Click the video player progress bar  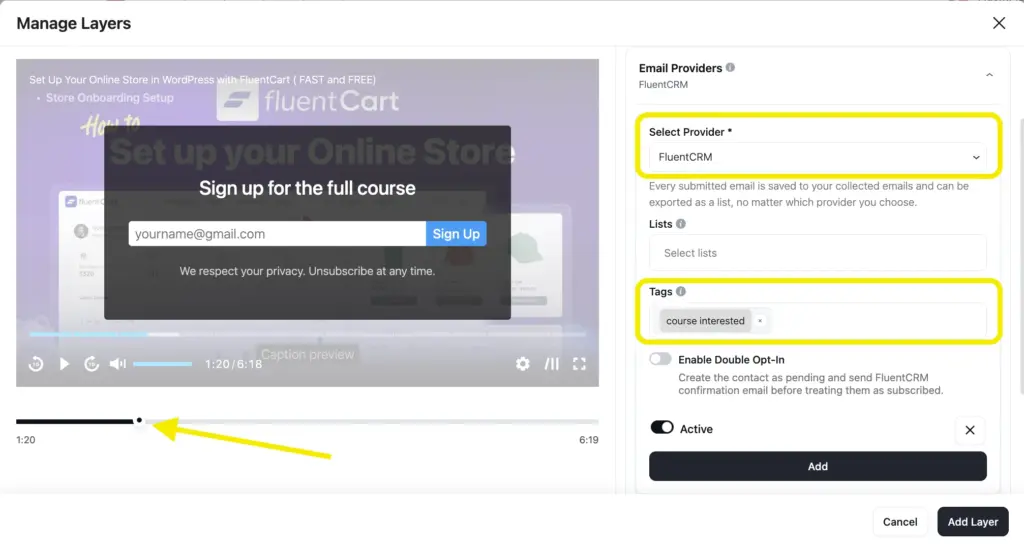(x=307, y=334)
